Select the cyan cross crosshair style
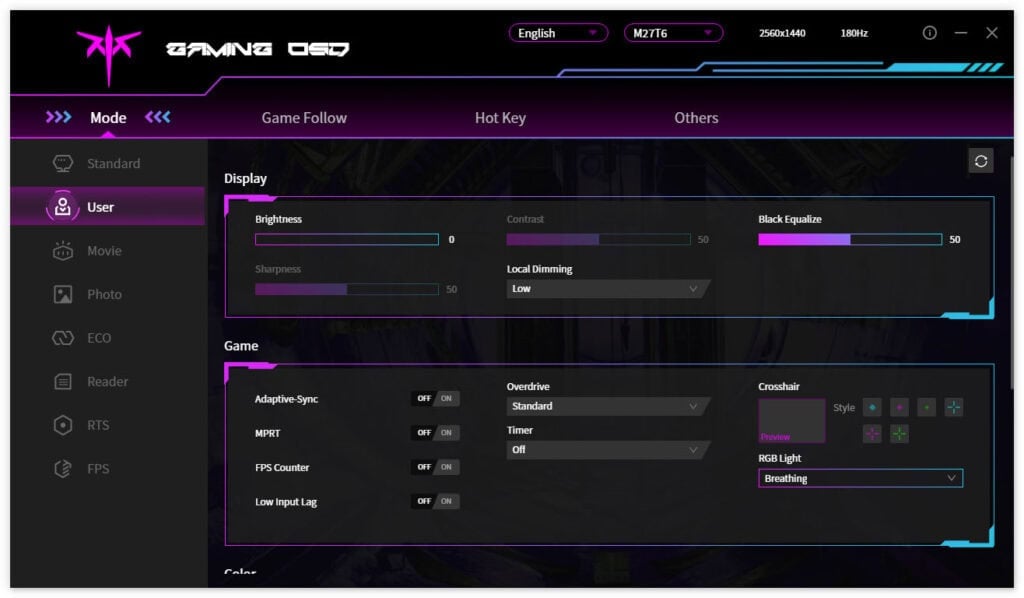The width and height of the screenshot is (1024, 598). (x=953, y=407)
